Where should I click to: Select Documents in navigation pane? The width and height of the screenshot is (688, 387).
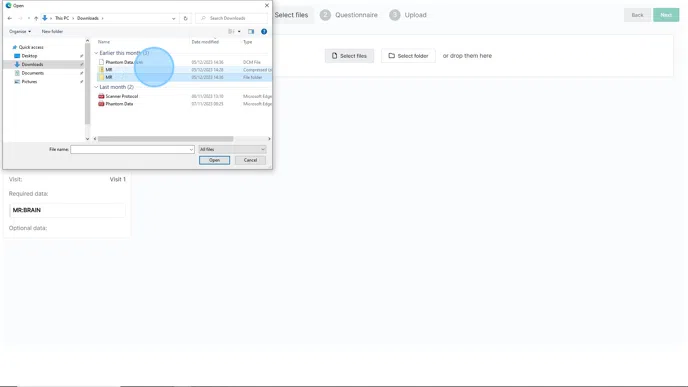[x=32, y=73]
